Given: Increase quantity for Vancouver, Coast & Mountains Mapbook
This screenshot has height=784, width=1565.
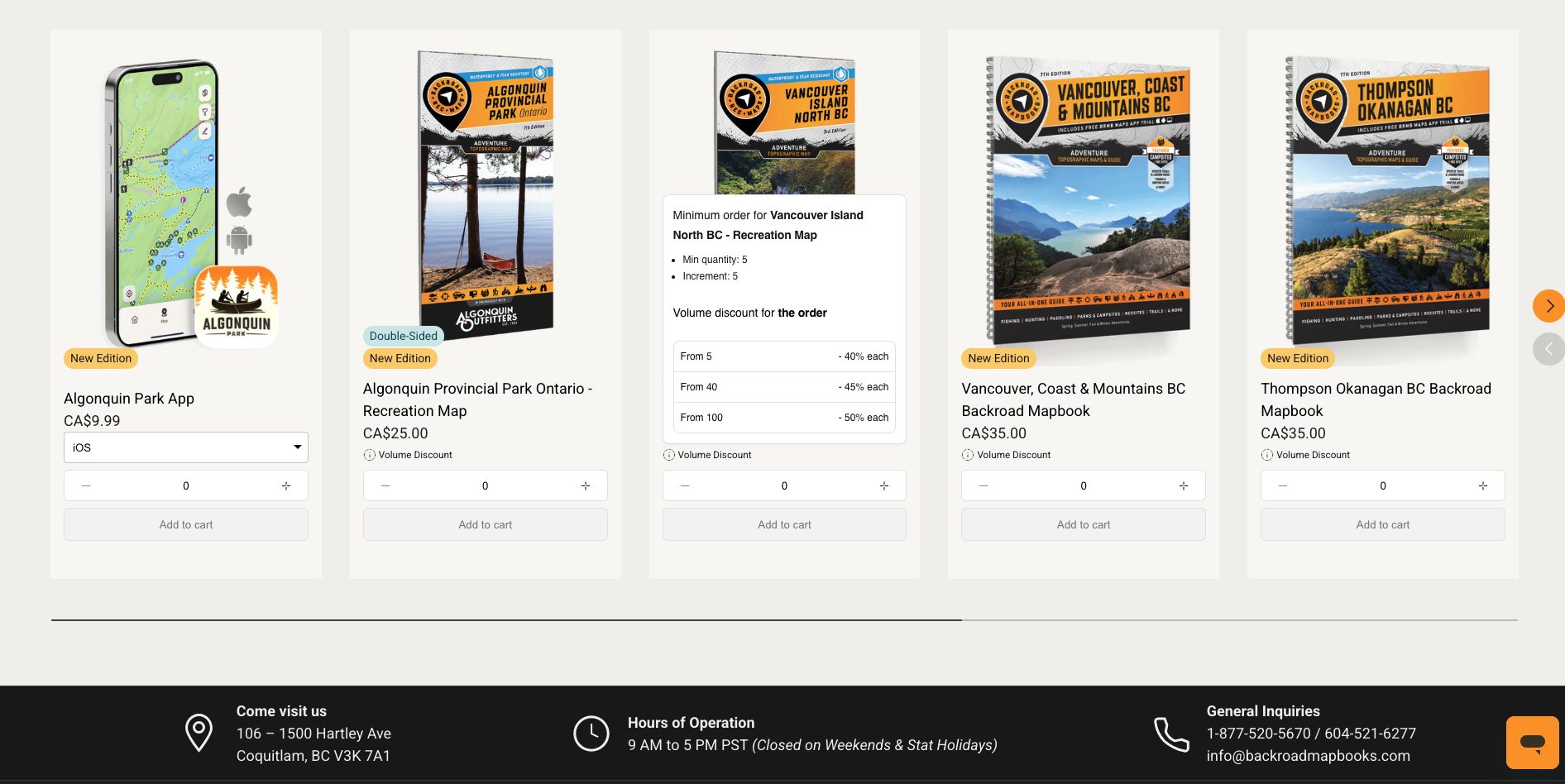Looking at the screenshot, I should coord(1184,485).
